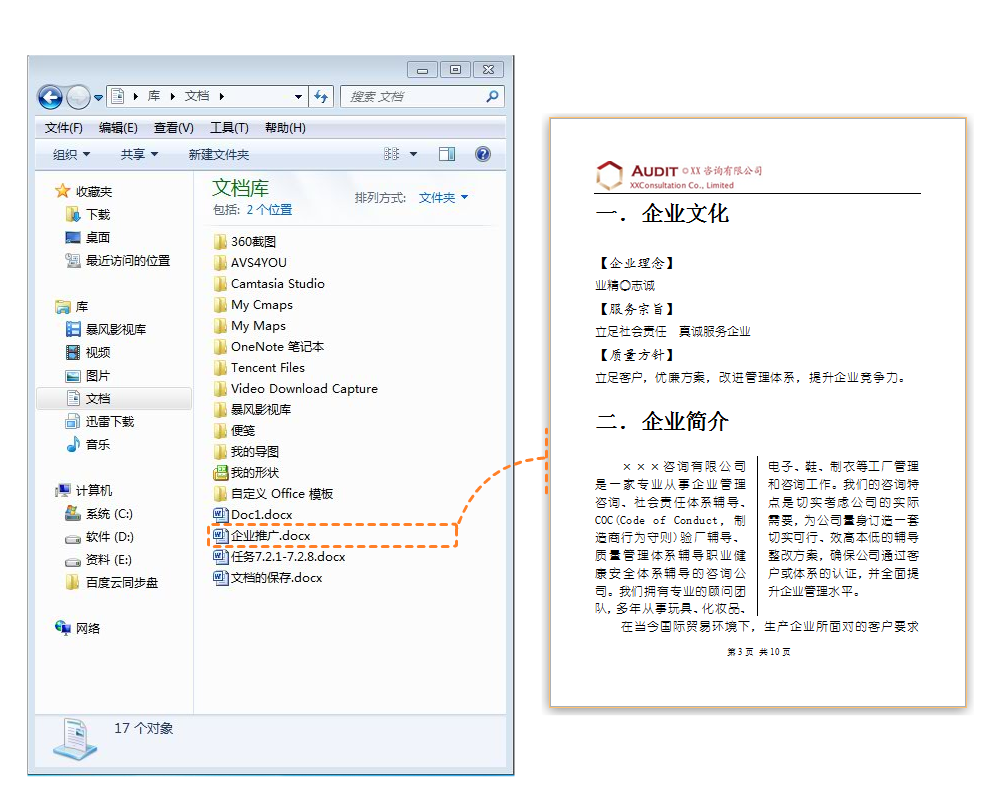The image size is (1000, 800).
Task: Click the 便笺 folder icon
Action: point(220,431)
